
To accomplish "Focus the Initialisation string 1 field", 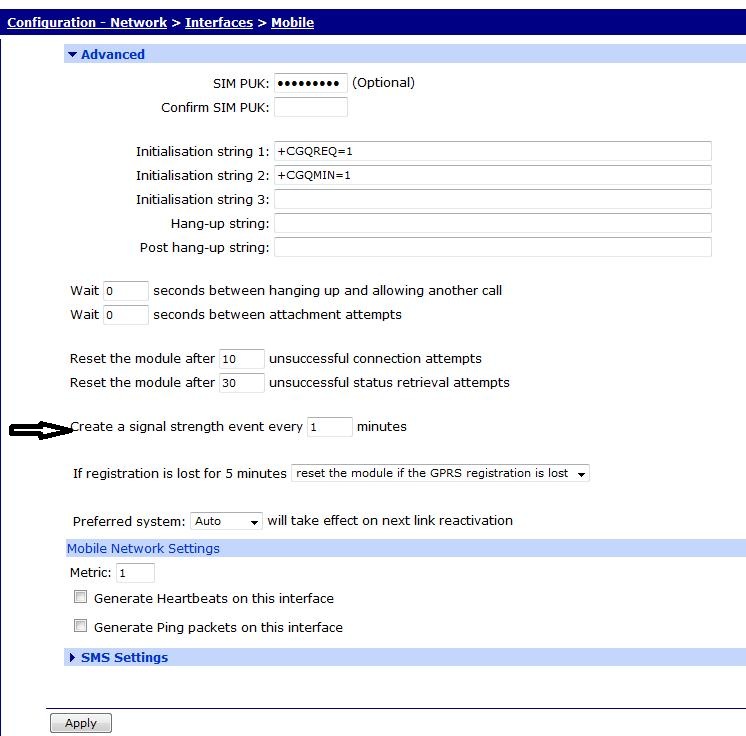I will [492, 152].
